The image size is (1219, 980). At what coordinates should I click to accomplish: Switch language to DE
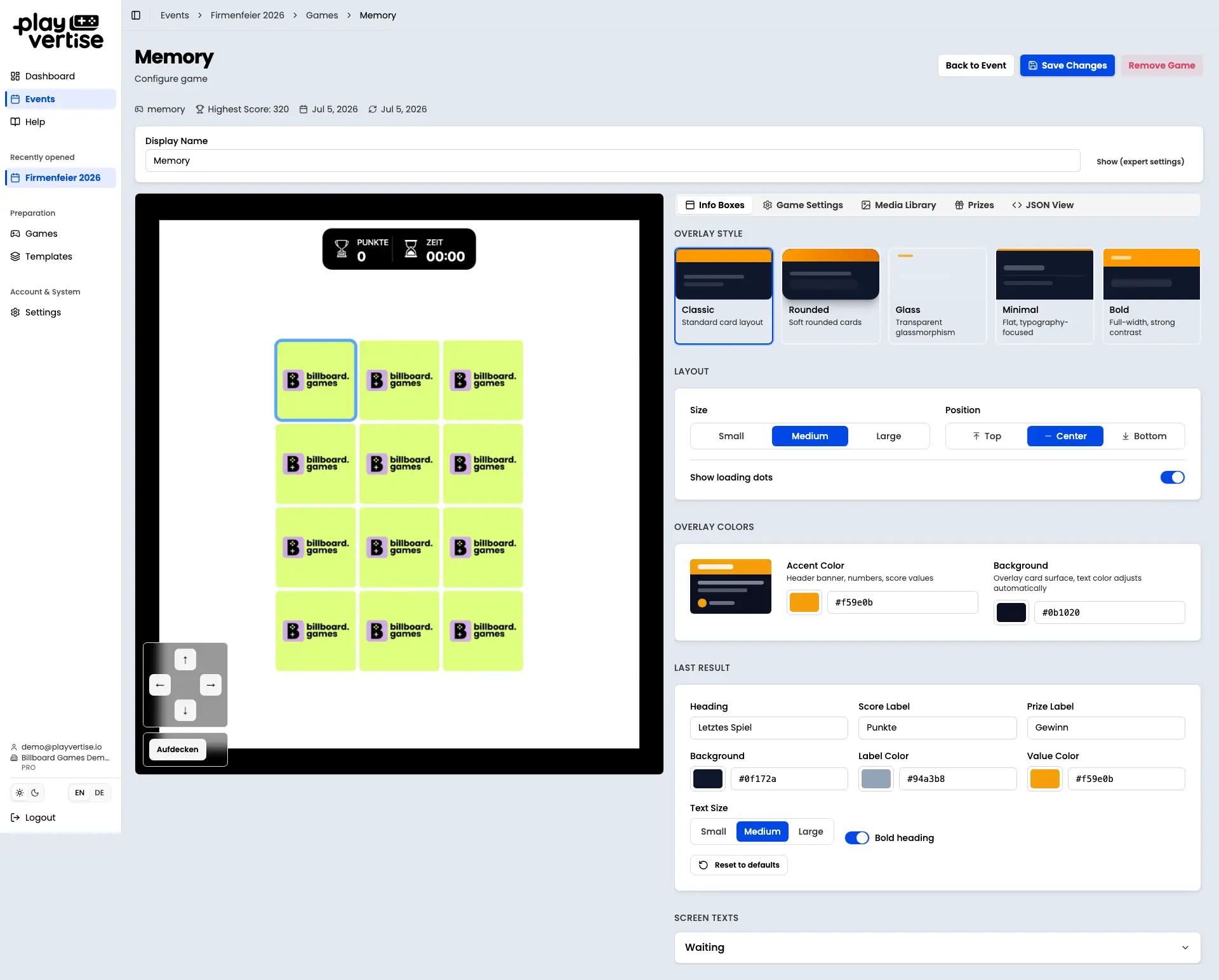100,793
